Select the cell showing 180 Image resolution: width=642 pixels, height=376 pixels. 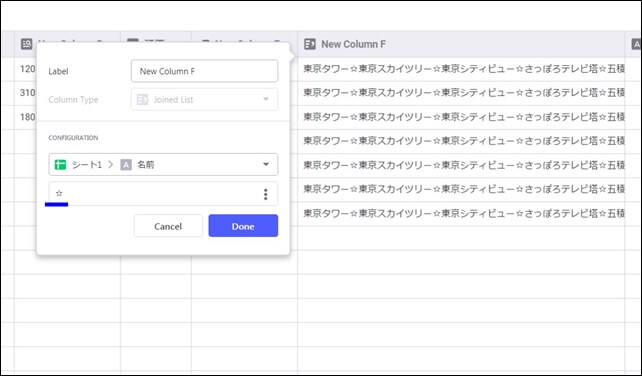click(x=25, y=117)
